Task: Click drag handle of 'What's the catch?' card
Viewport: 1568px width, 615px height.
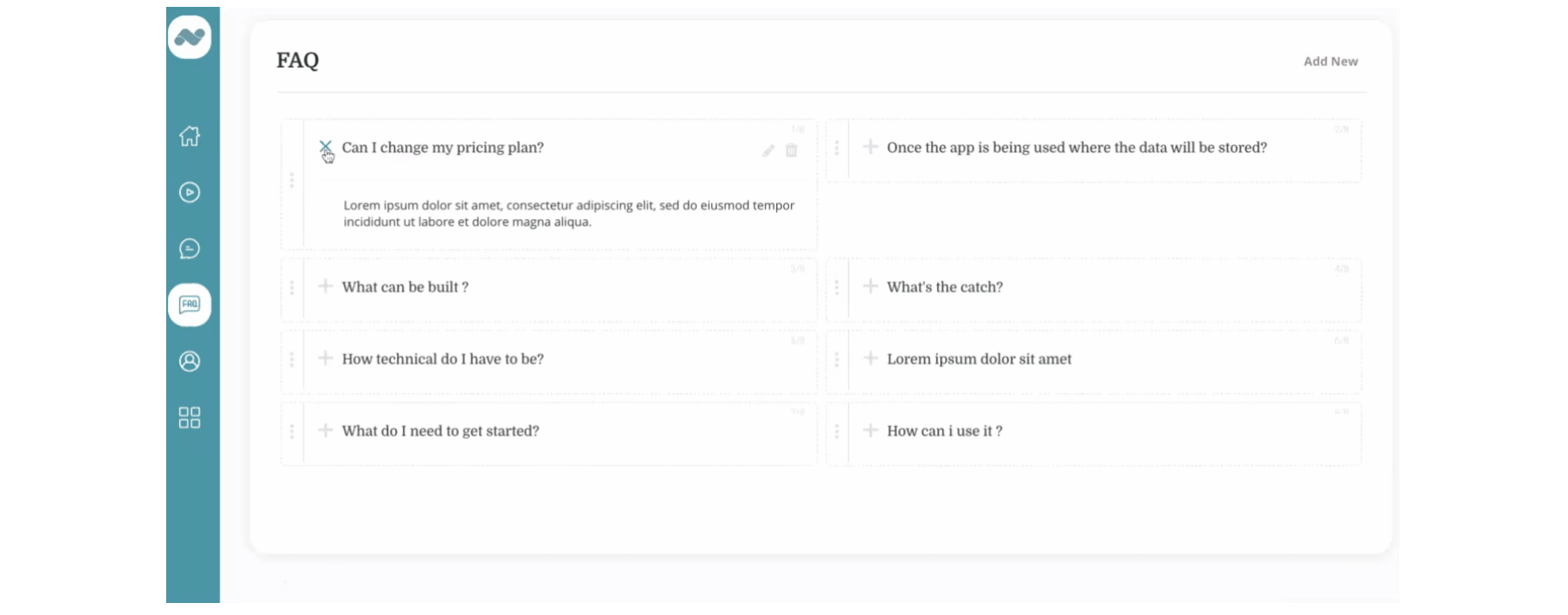Action: tap(837, 288)
